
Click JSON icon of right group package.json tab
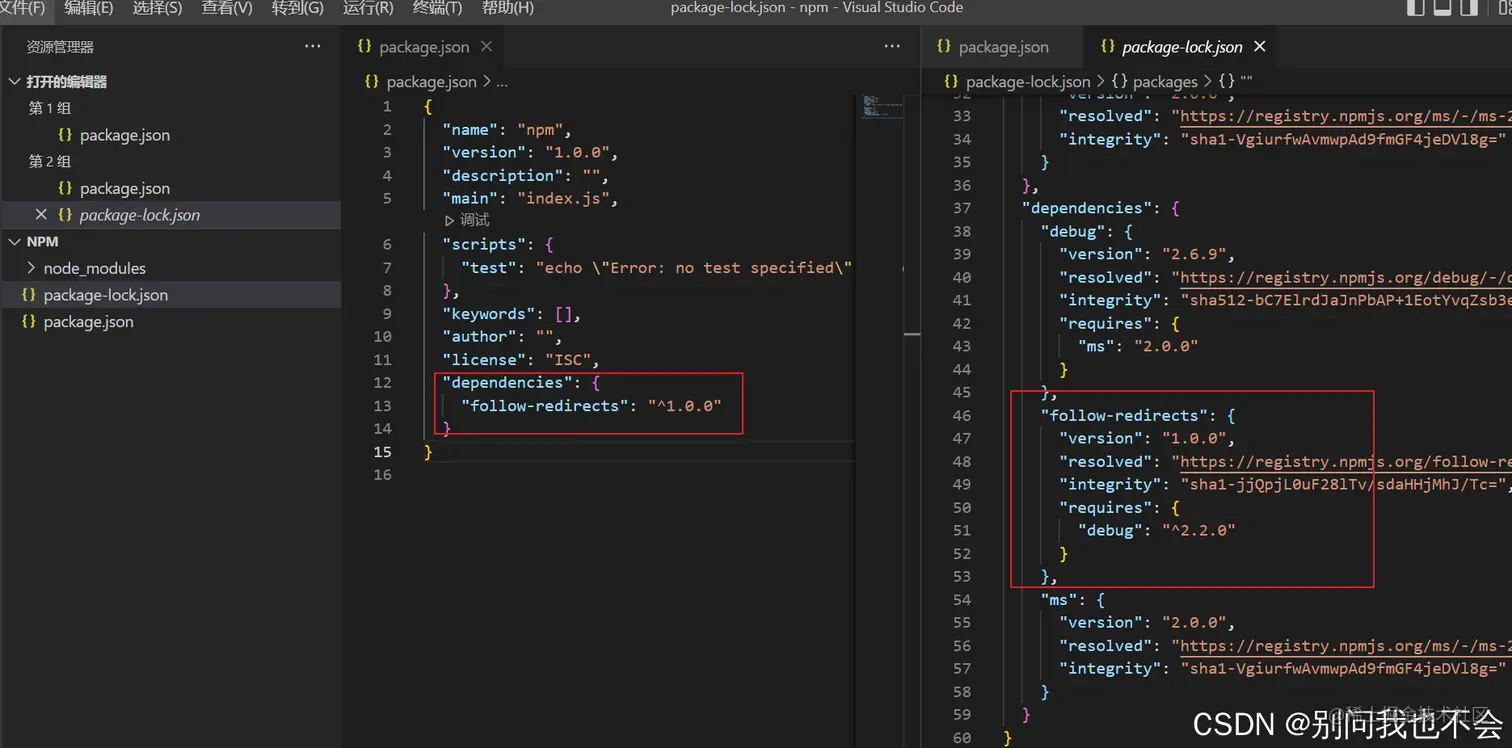click(x=943, y=47)
